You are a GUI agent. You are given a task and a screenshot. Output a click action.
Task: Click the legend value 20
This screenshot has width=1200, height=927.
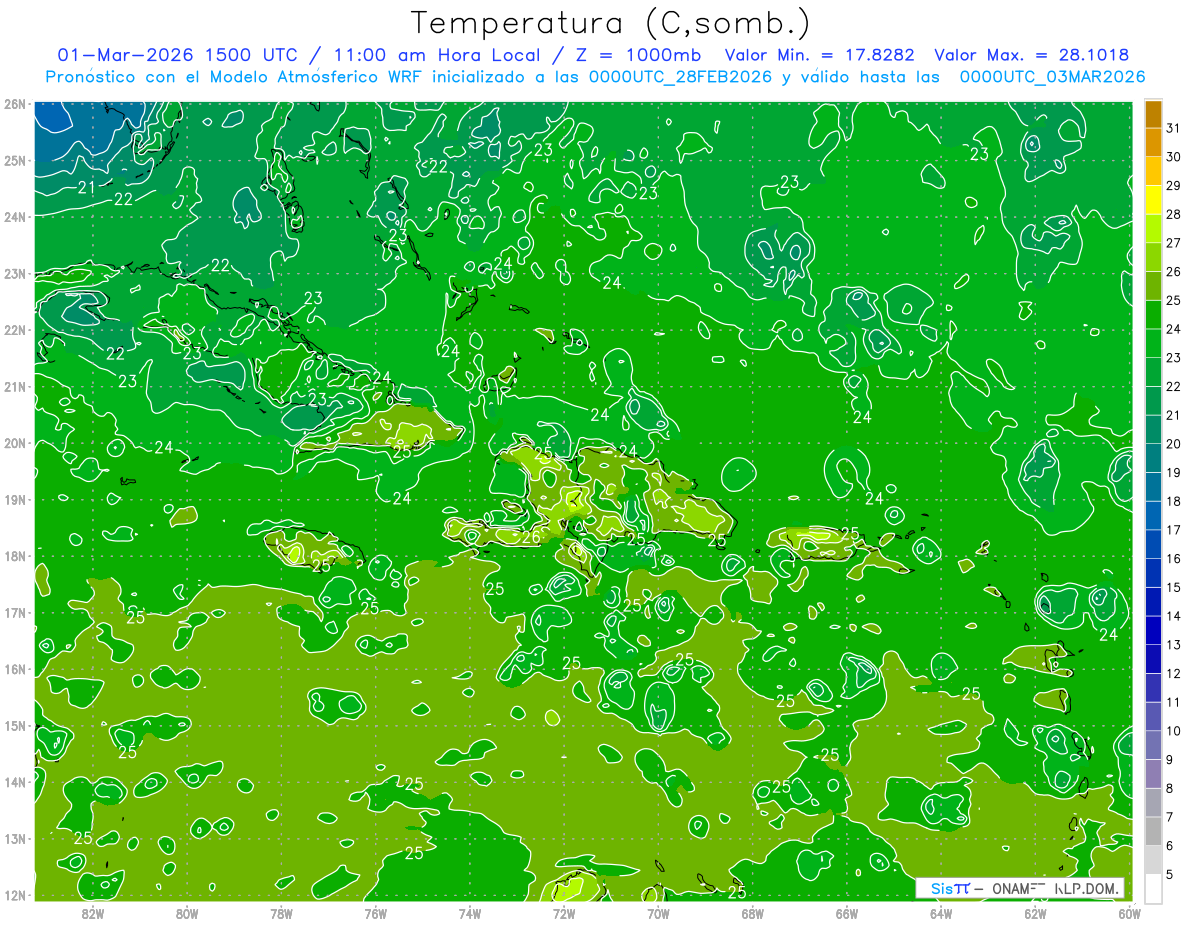[1173, 444]
